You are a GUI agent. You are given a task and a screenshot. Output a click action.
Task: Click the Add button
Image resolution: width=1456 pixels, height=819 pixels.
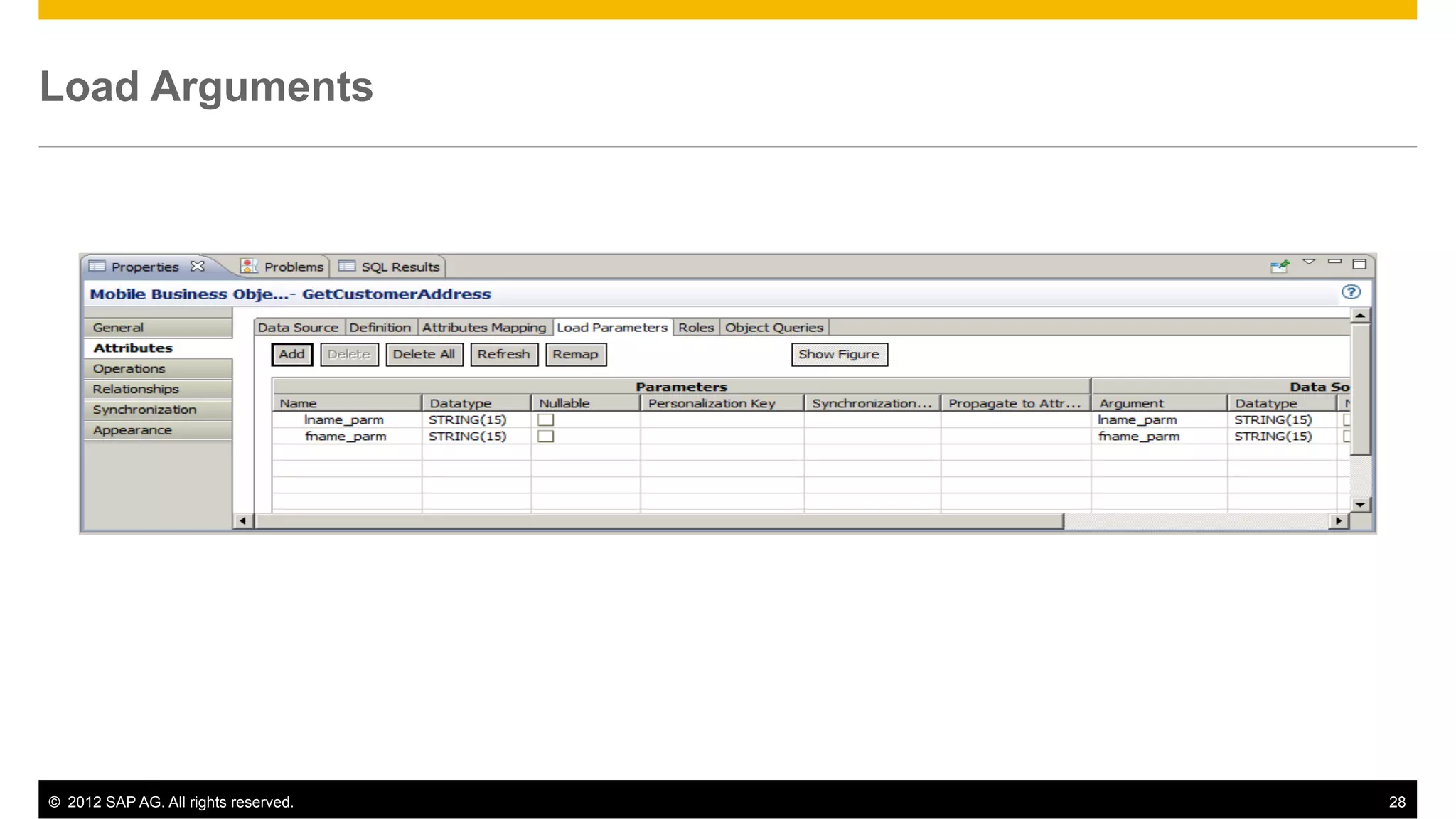(291, 354)
